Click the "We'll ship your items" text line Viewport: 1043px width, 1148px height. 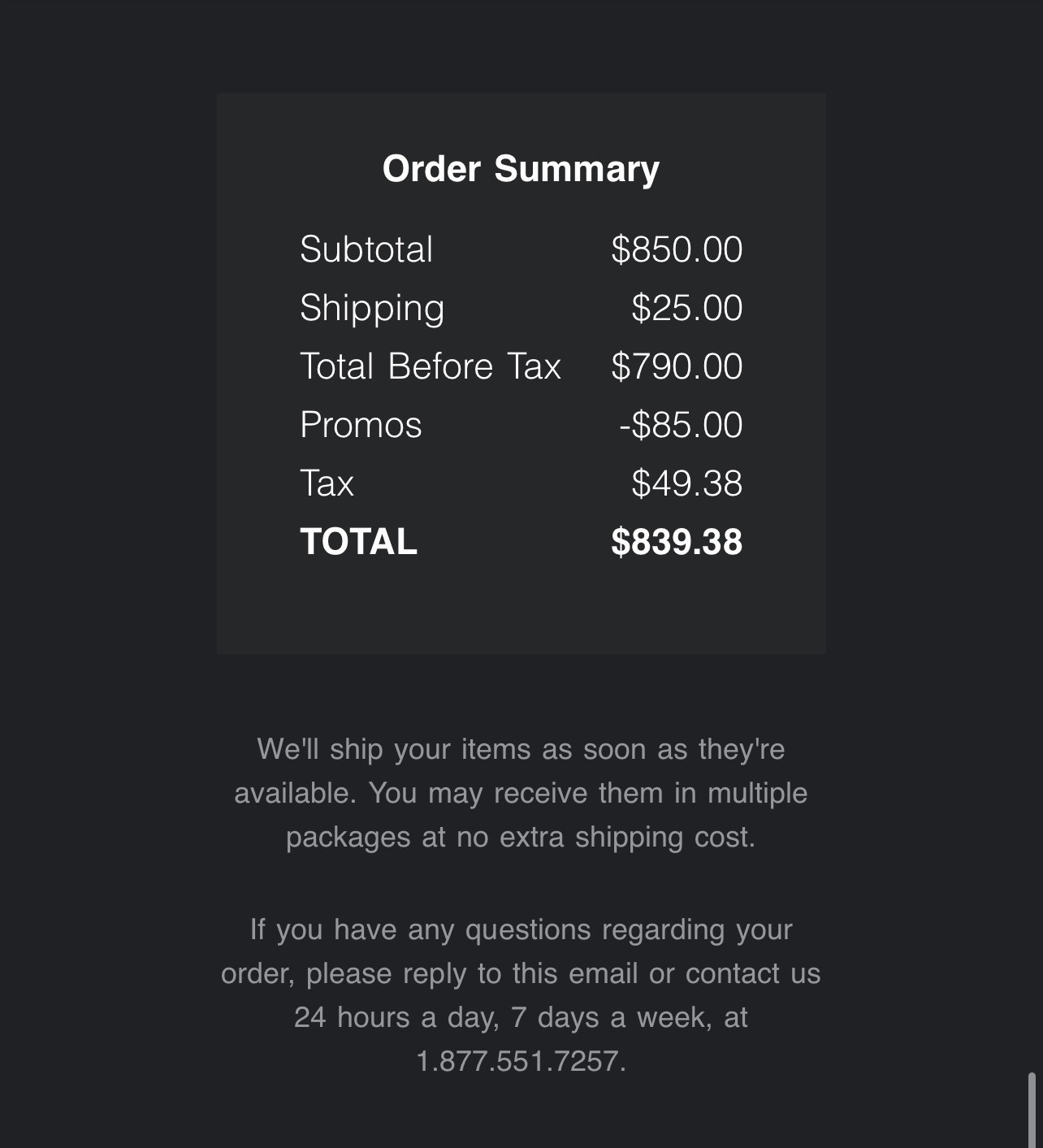click(521, 749)
